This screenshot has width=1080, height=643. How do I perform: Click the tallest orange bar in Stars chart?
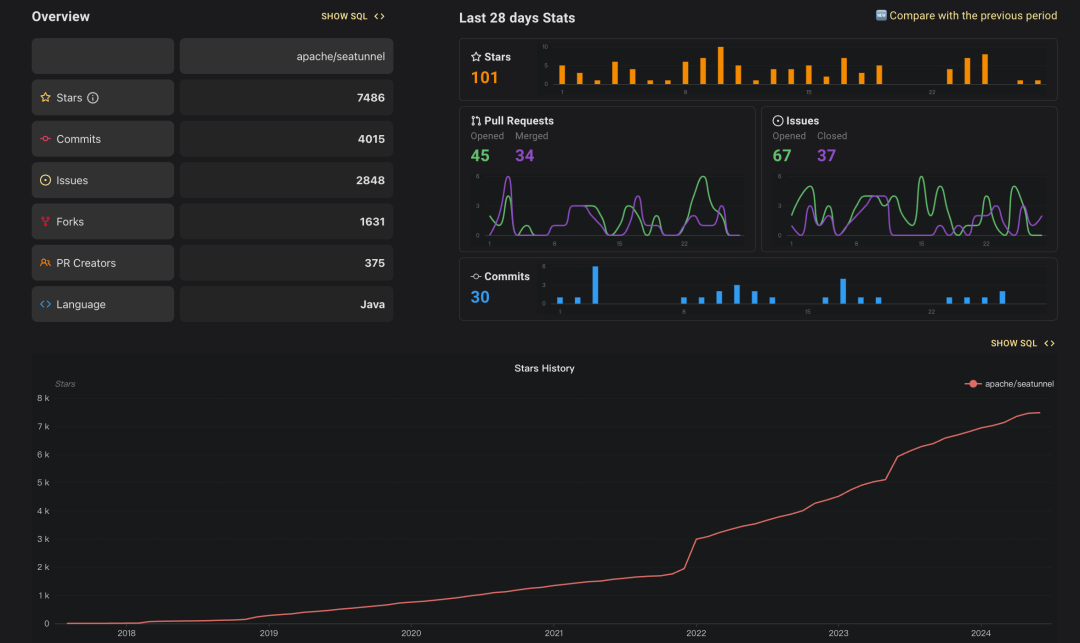[721, 66]
